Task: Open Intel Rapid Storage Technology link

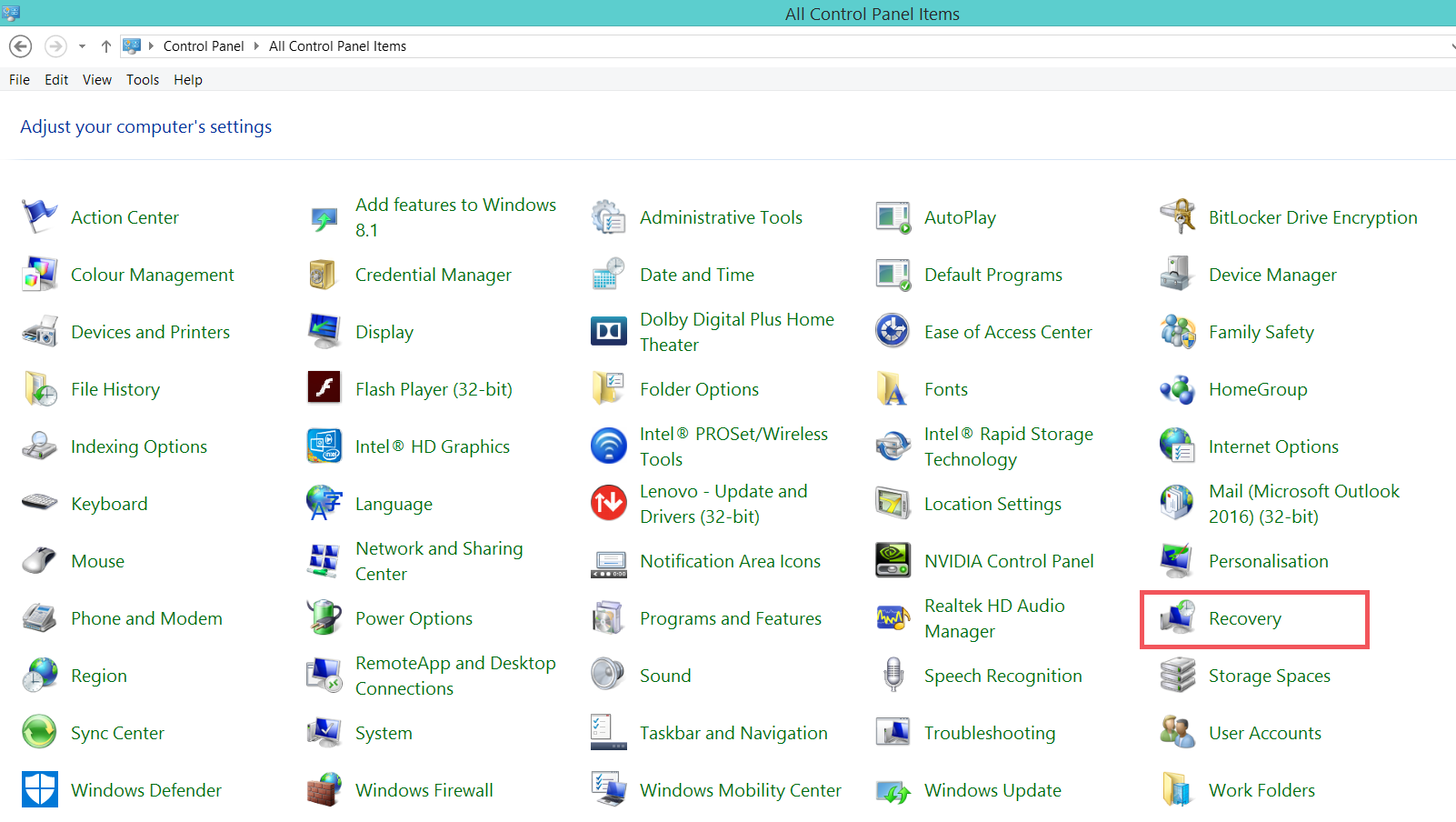Action: (1009, 446)
